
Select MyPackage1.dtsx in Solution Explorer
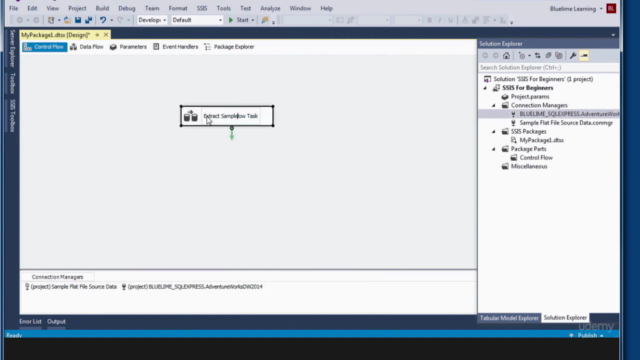click(541, 140)
